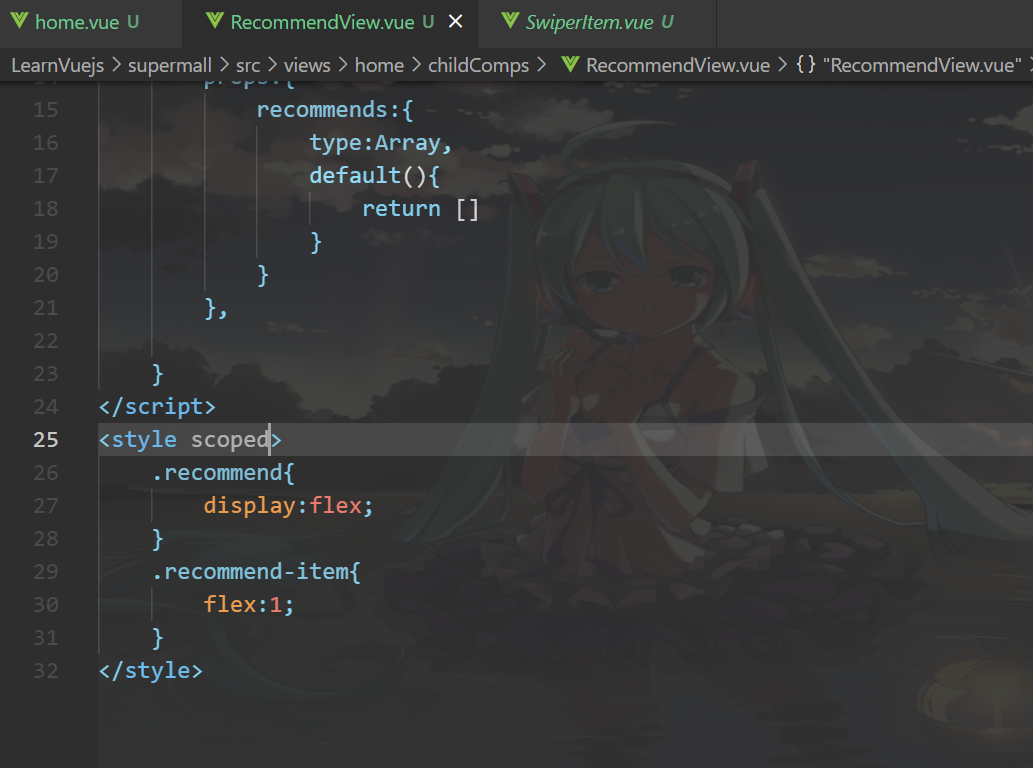
Task: Click '<style scoped>' opening tag
Action: click(190, 439)
